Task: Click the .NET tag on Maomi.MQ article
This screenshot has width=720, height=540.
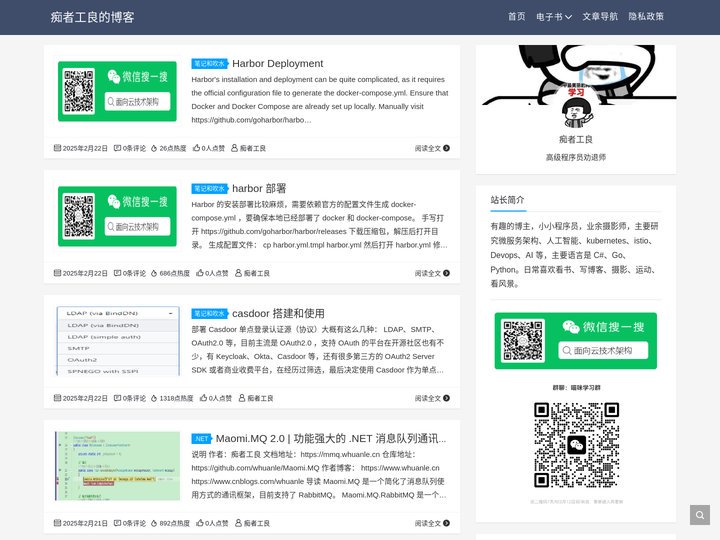Action: 201,439
